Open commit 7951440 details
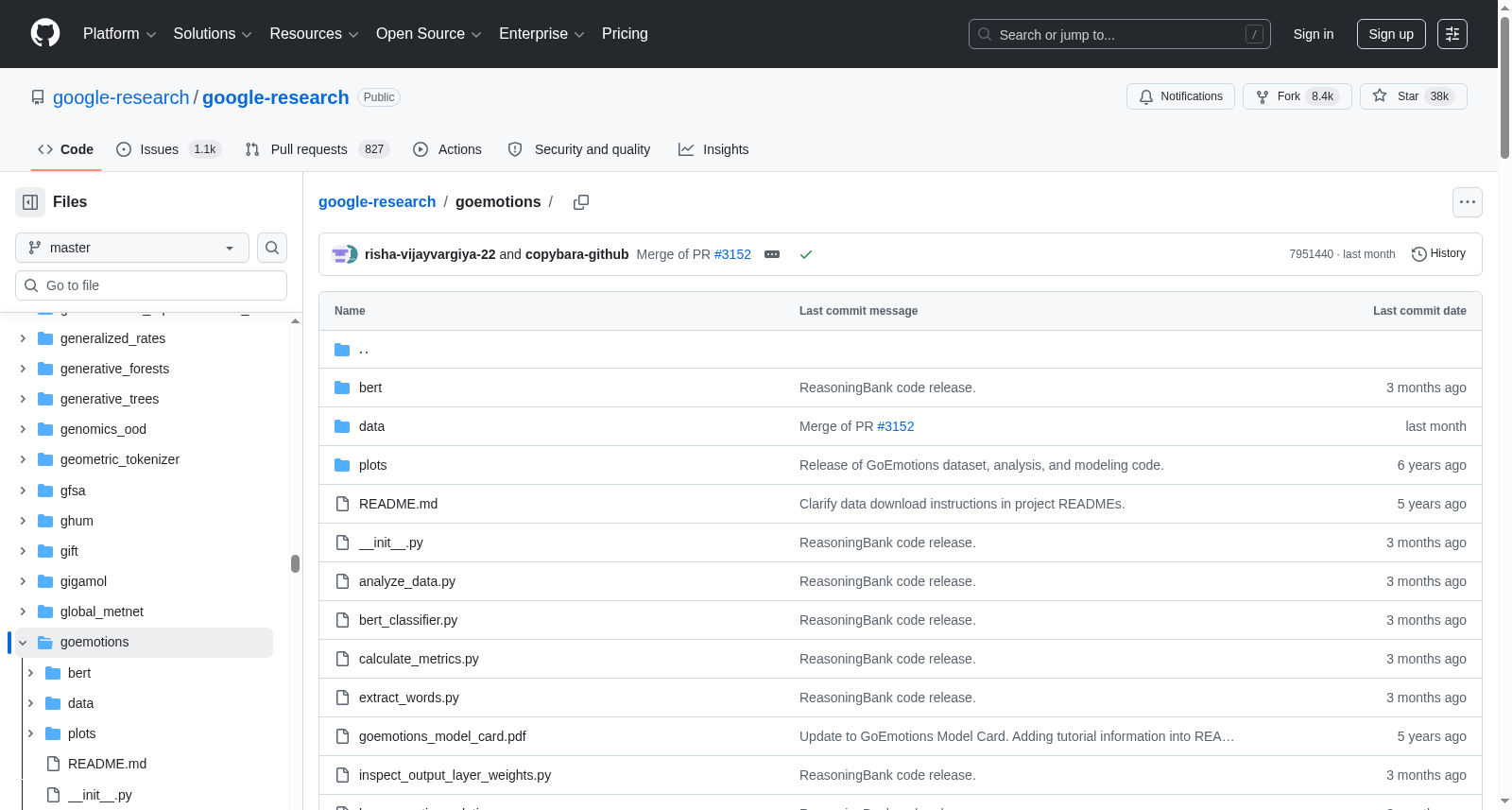1512x810 pixels. (x=1312, y=254)
